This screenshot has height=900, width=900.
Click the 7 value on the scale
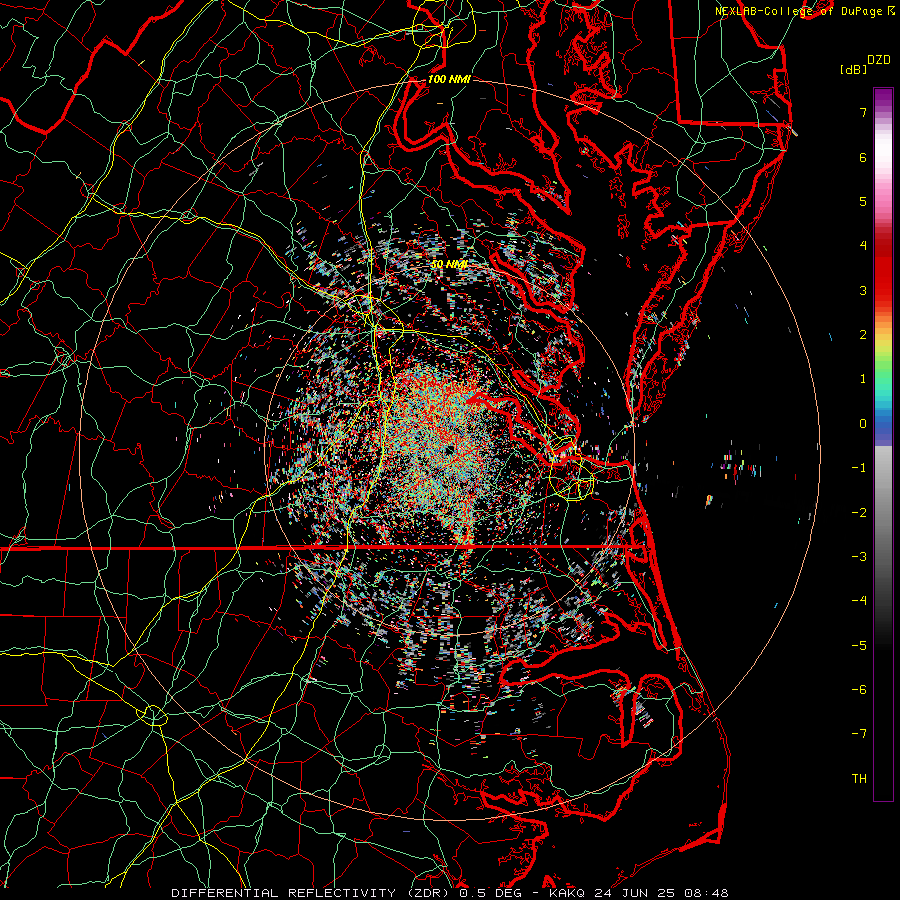pyautogui.click(x=863, y=112)
